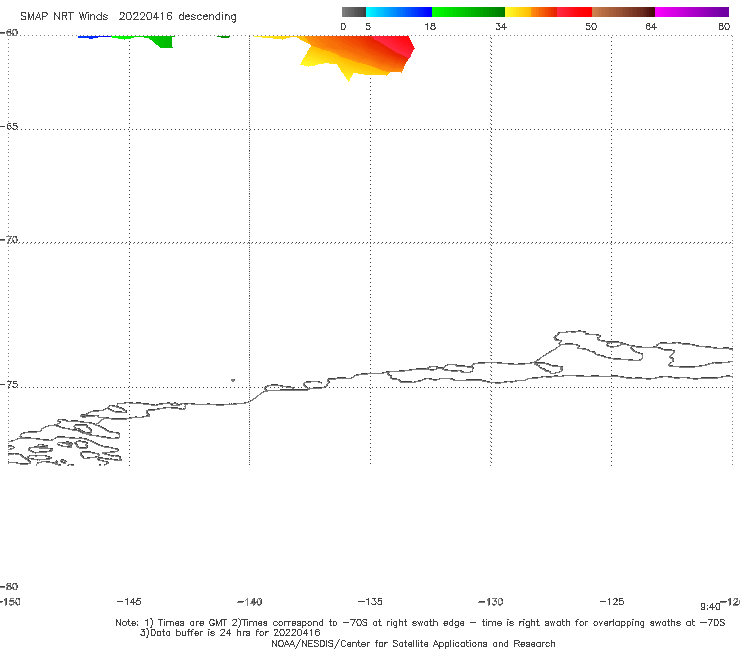This screenshot has height=650, width=740.
Task: Click the green wind patch near -144 longitude
Action: click(163, 41)
